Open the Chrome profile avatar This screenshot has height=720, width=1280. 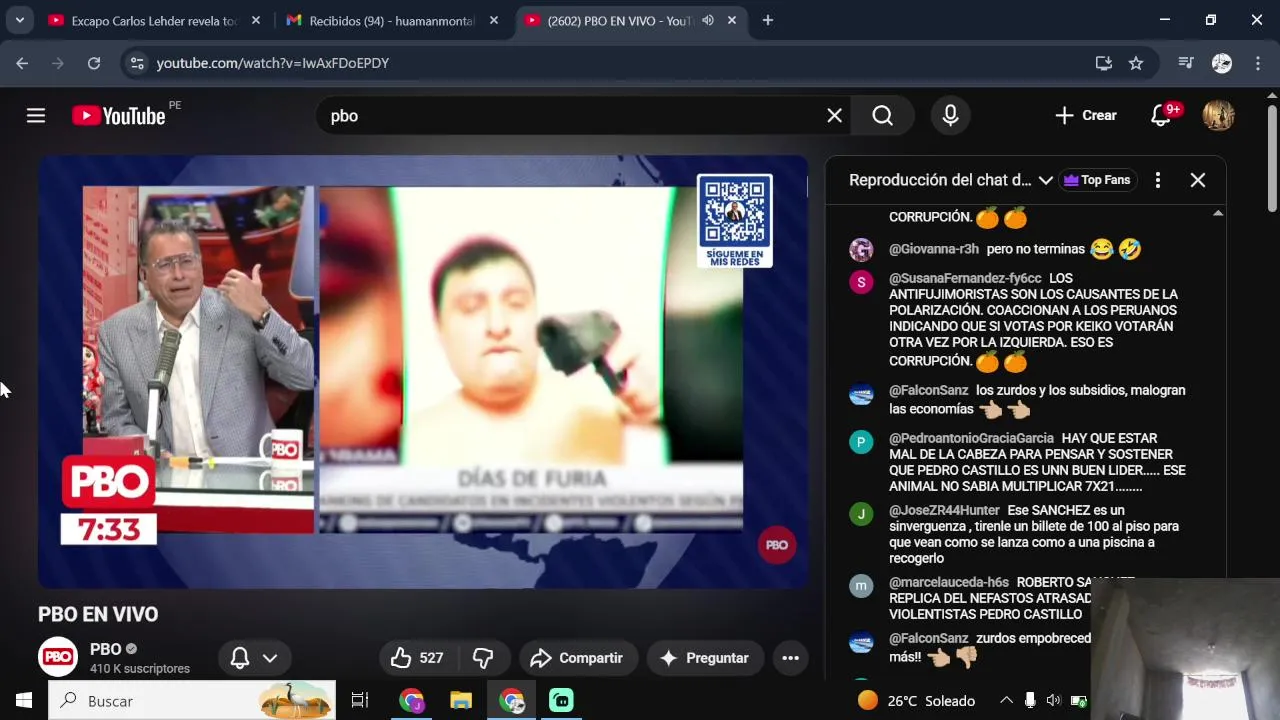(1222, 63)
